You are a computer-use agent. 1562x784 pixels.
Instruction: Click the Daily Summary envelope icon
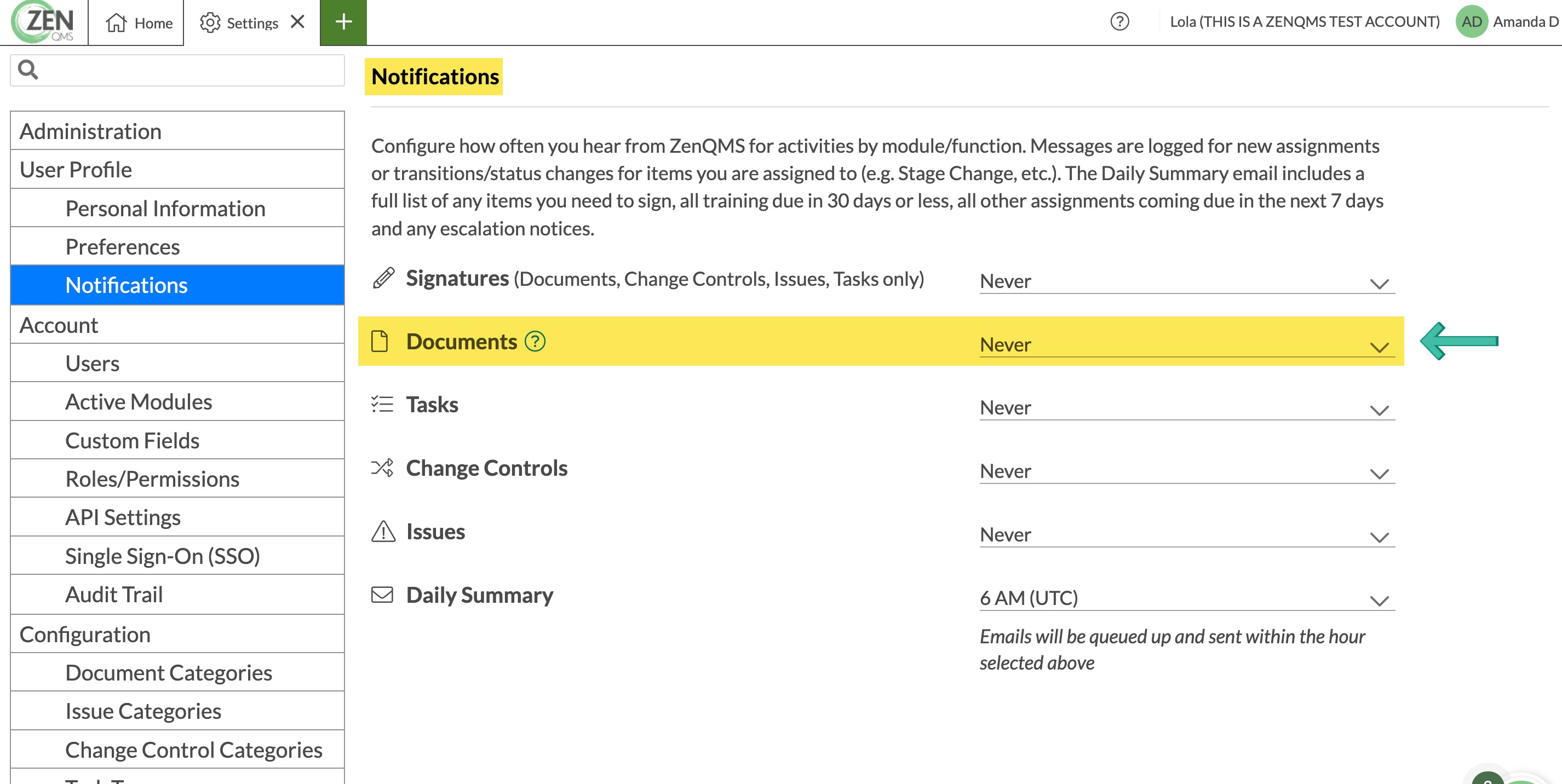(x=382, y=595)
